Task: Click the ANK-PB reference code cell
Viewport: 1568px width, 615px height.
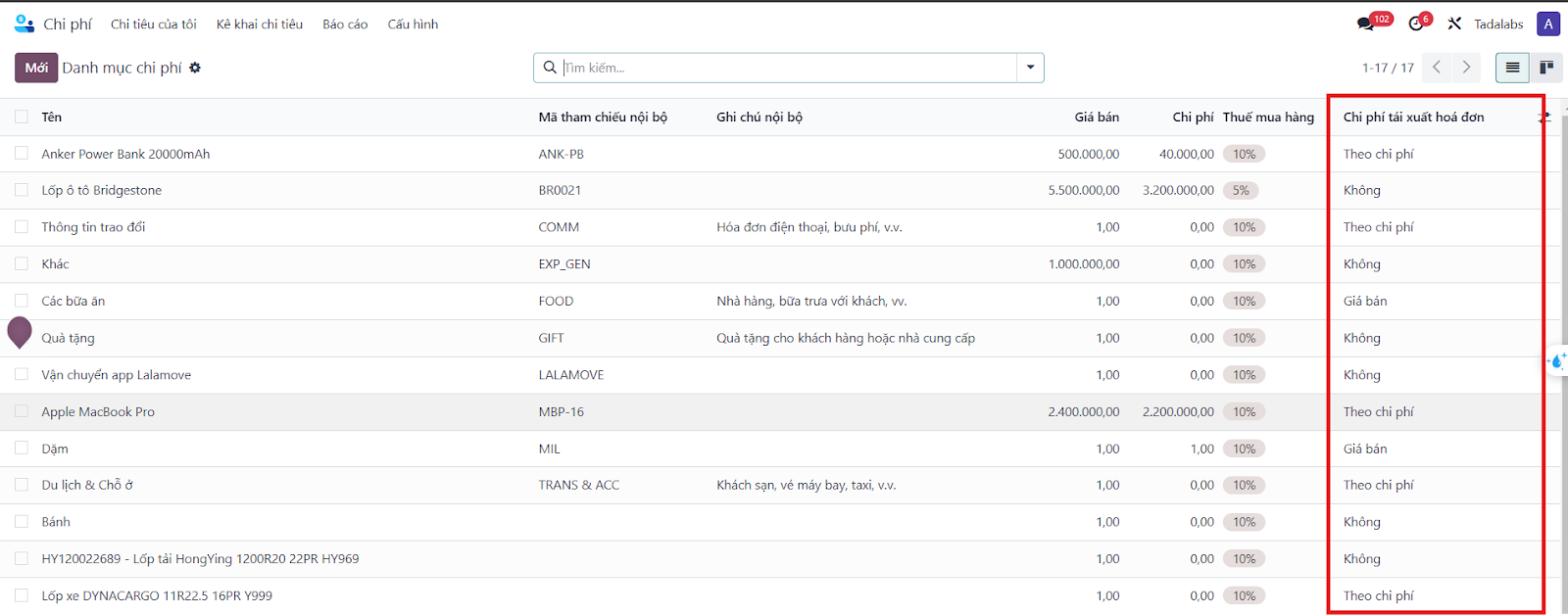Action: [x=561, y=154]
